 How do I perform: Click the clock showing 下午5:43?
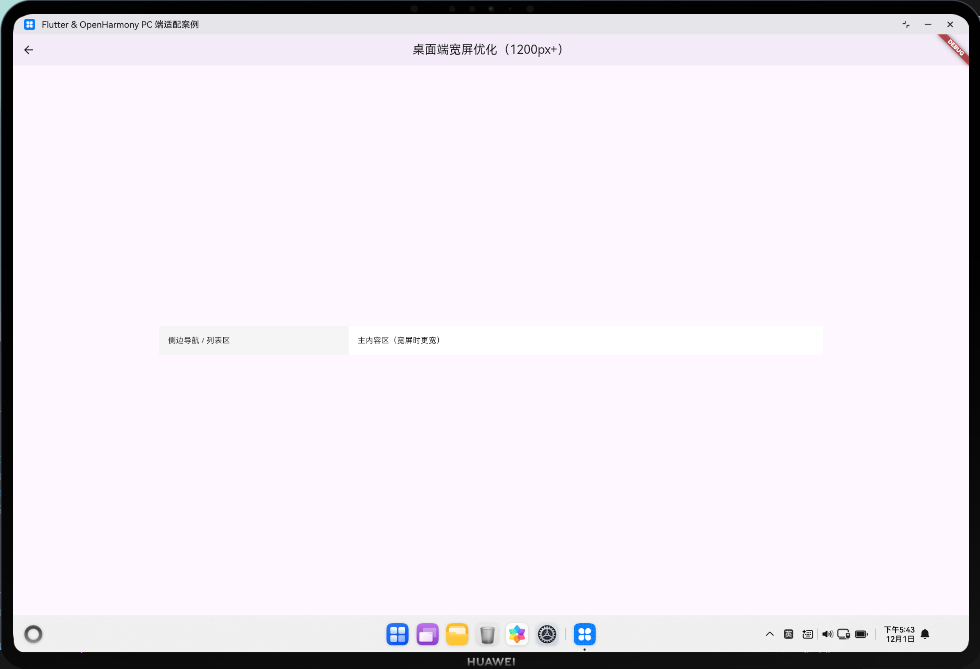[898, 634]
